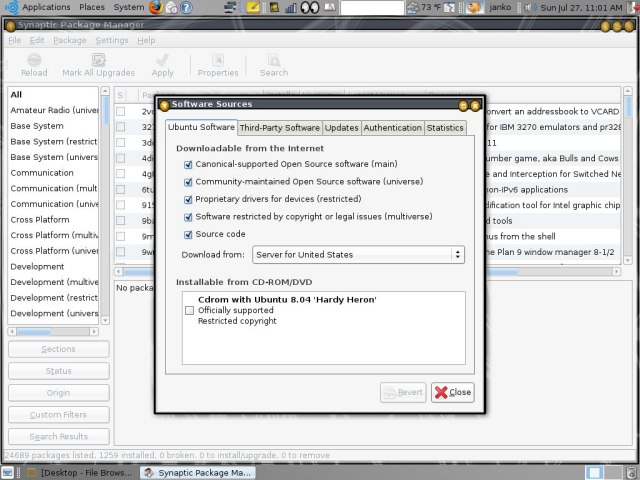
Task: Enable Cdrom with Ubuntu 8.04 Hardy Heron
Action: [189, 311]
